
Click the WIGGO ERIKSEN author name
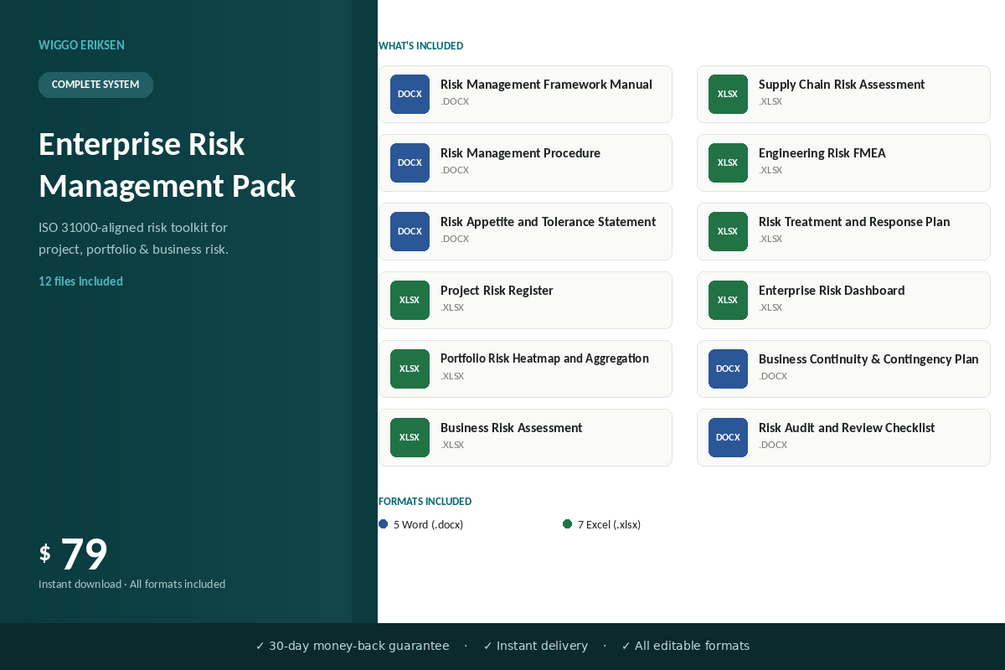coord(81,45)
